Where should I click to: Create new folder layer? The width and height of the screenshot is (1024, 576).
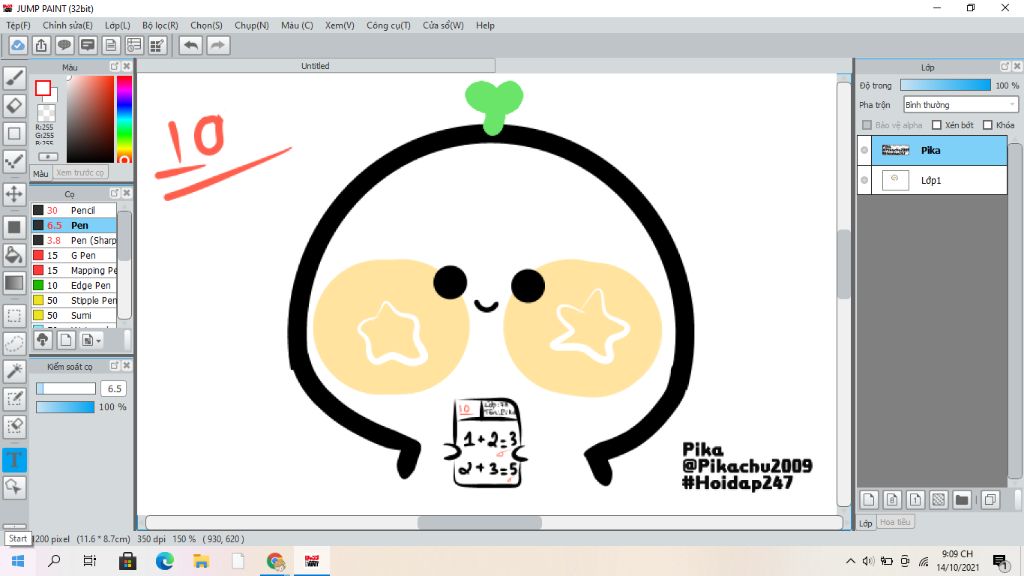962,500
